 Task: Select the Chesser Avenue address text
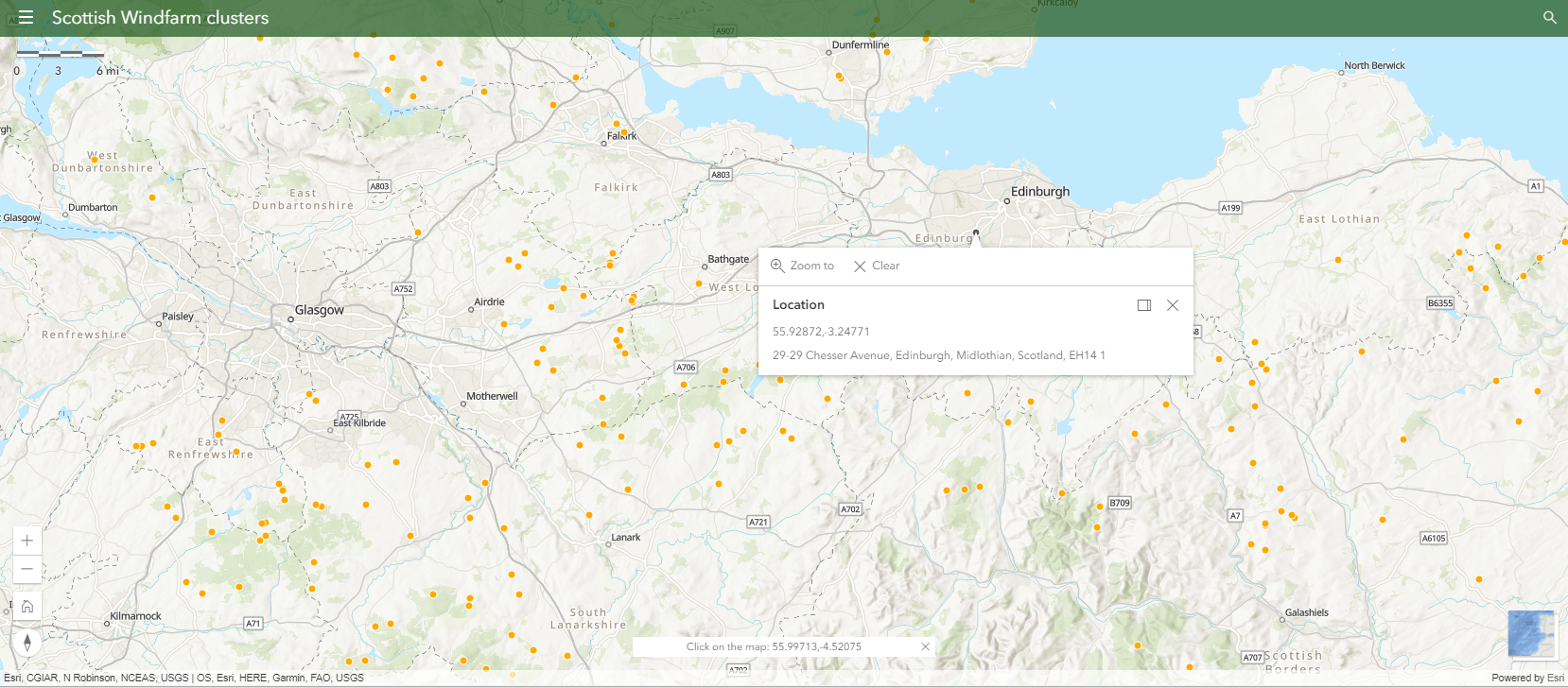[938, 355]
